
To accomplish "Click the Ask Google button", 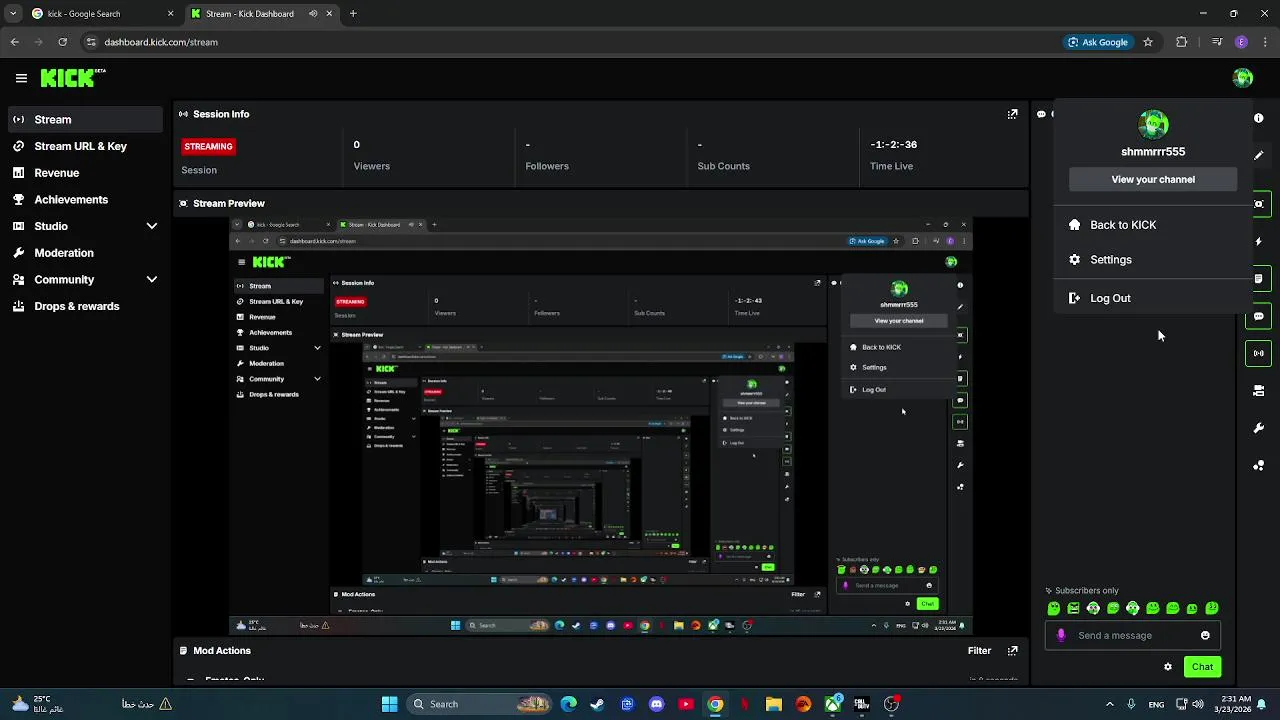I will [x=1098, y=42].
